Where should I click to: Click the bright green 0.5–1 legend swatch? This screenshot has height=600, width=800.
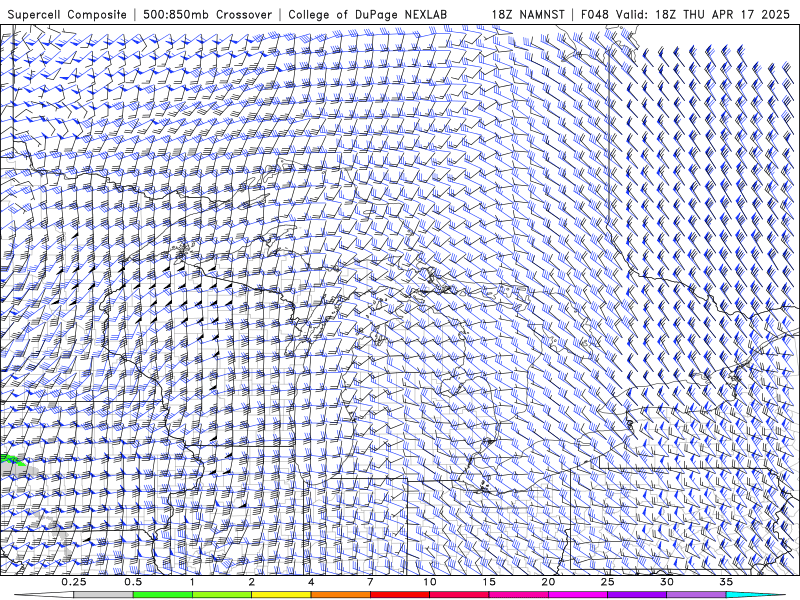[x=162, y=595]
